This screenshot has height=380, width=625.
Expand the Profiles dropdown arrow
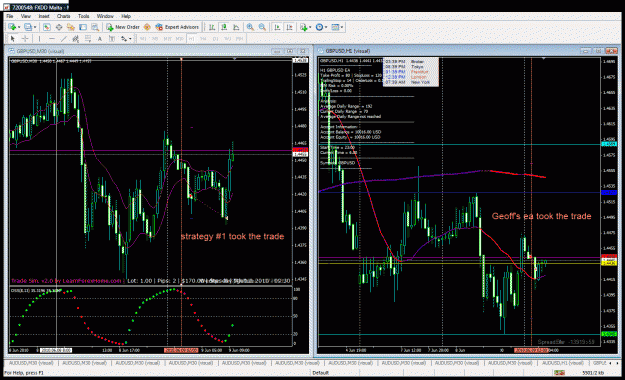(35, 28)
